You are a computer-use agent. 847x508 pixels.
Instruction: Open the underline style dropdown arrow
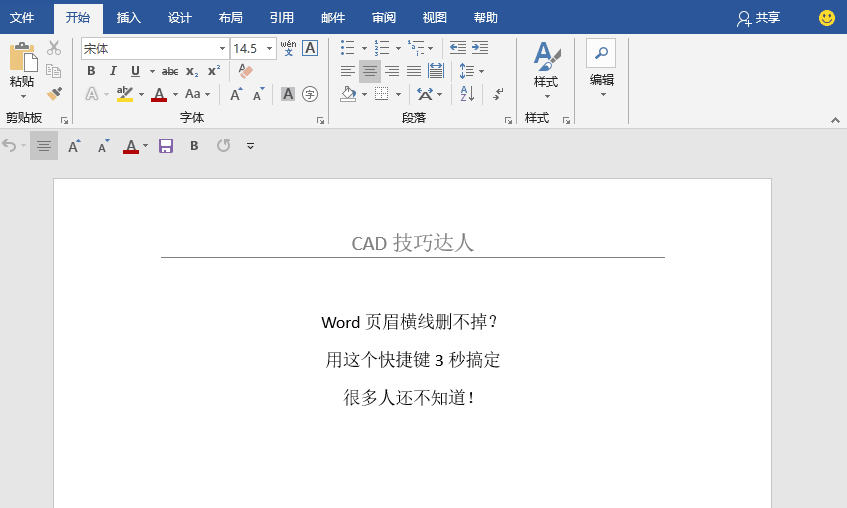coord(152,71)
